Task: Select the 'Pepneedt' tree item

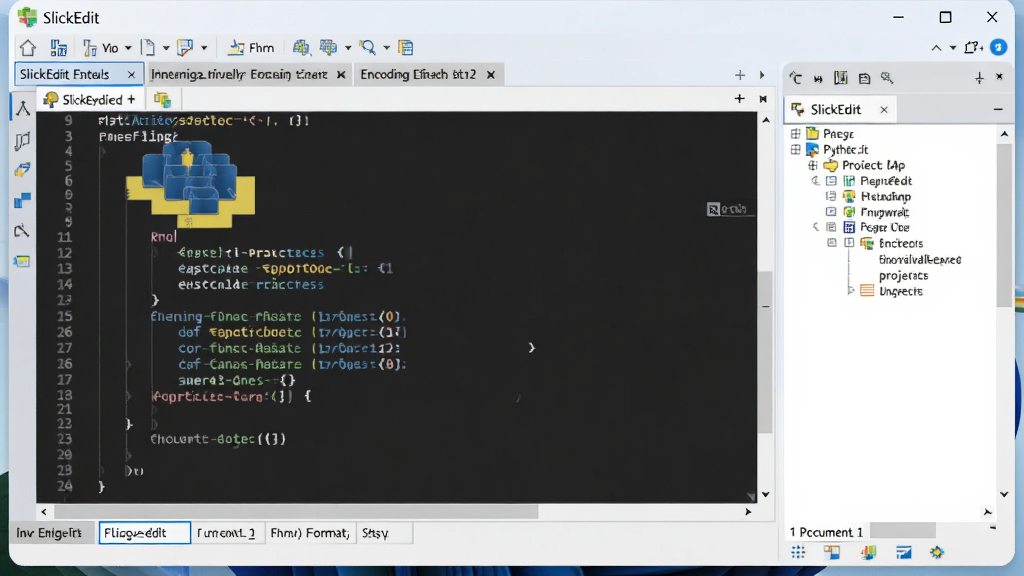Action: click(x=886, y=181)
